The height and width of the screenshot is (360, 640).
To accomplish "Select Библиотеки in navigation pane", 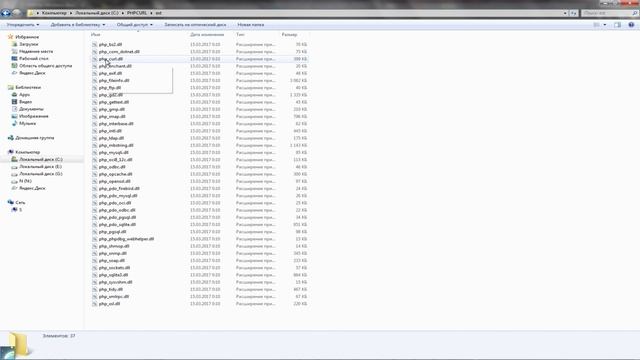I will (x=28, y=87).
